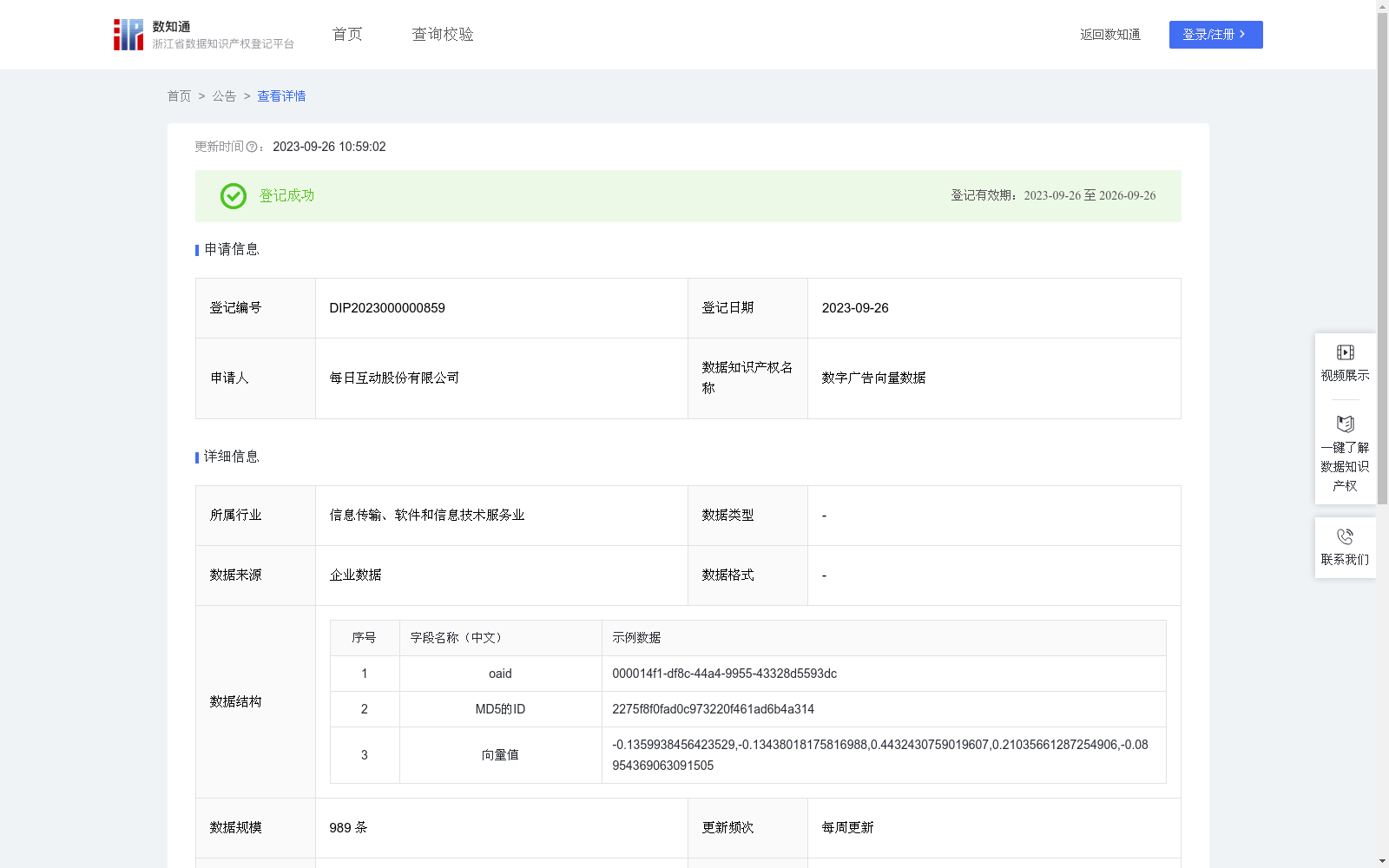Viewport: 1389px width, 868px height.
Task: Click the 登记成功 status text
Action: click(x=287, y=196)
